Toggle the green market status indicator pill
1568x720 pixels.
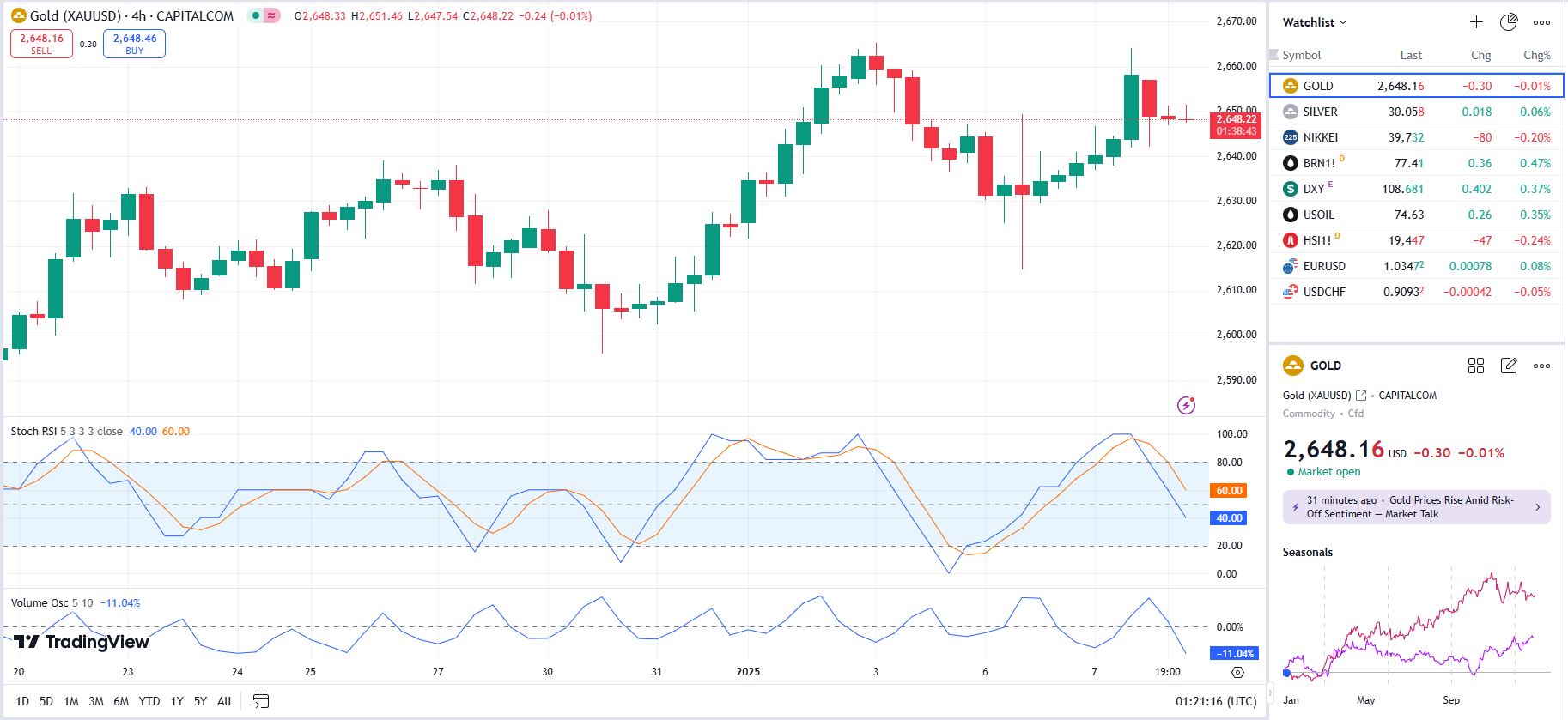coord(264,15)
